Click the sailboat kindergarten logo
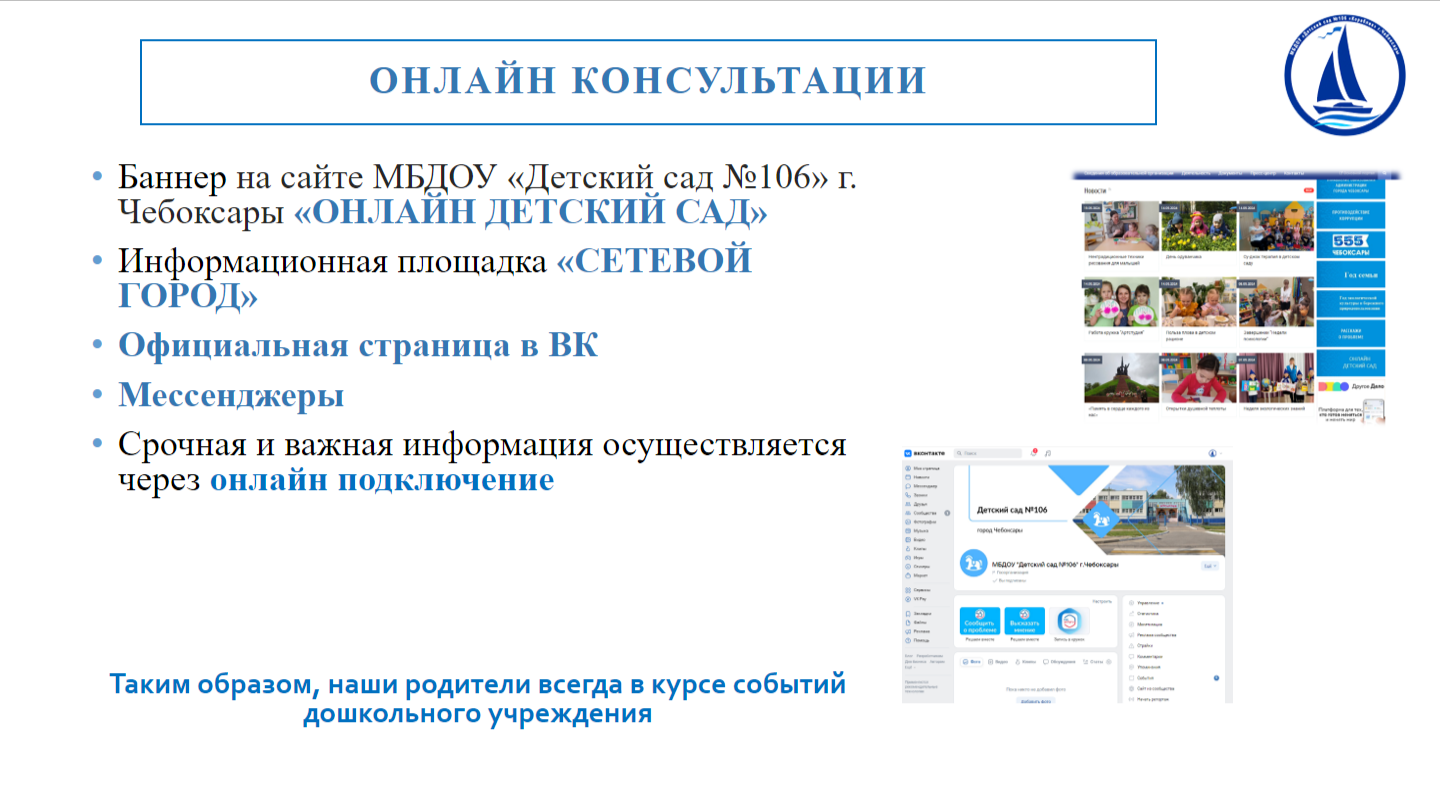The image size is (1440, 807). (x=1344, y=79)
